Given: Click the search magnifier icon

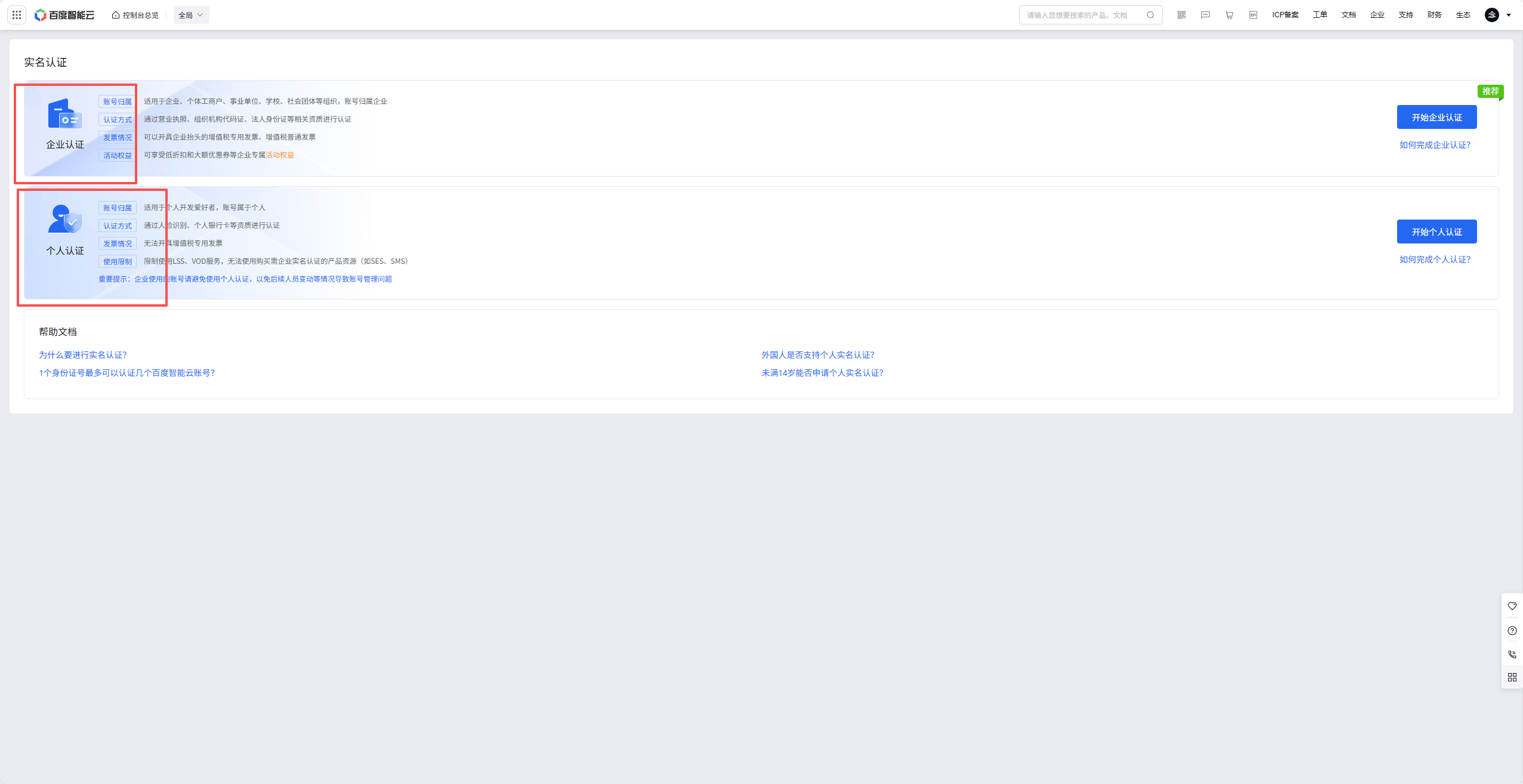Looking at the screenshot, I should (x=1150, y=15).
